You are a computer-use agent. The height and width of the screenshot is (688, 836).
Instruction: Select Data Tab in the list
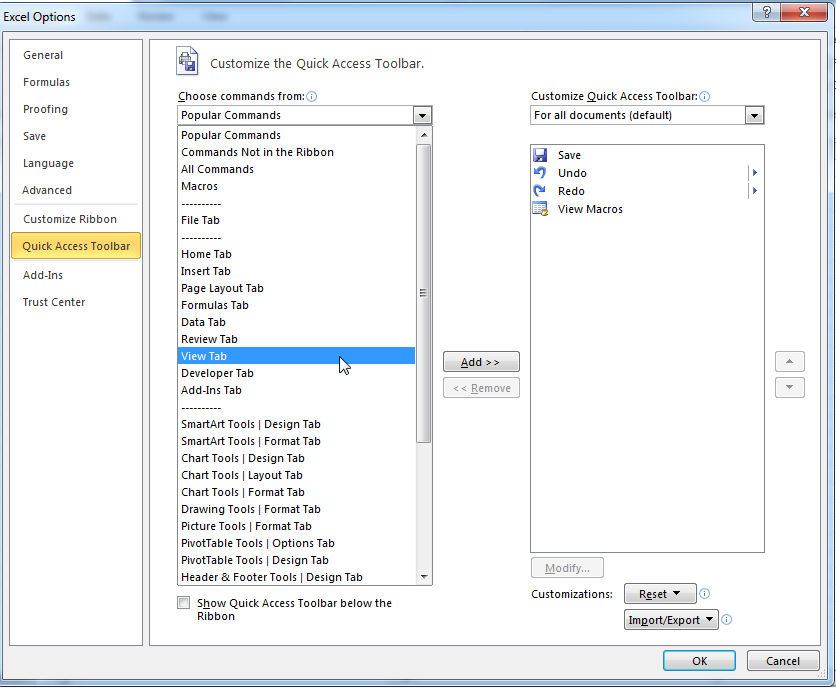click(x=296, y=323)
